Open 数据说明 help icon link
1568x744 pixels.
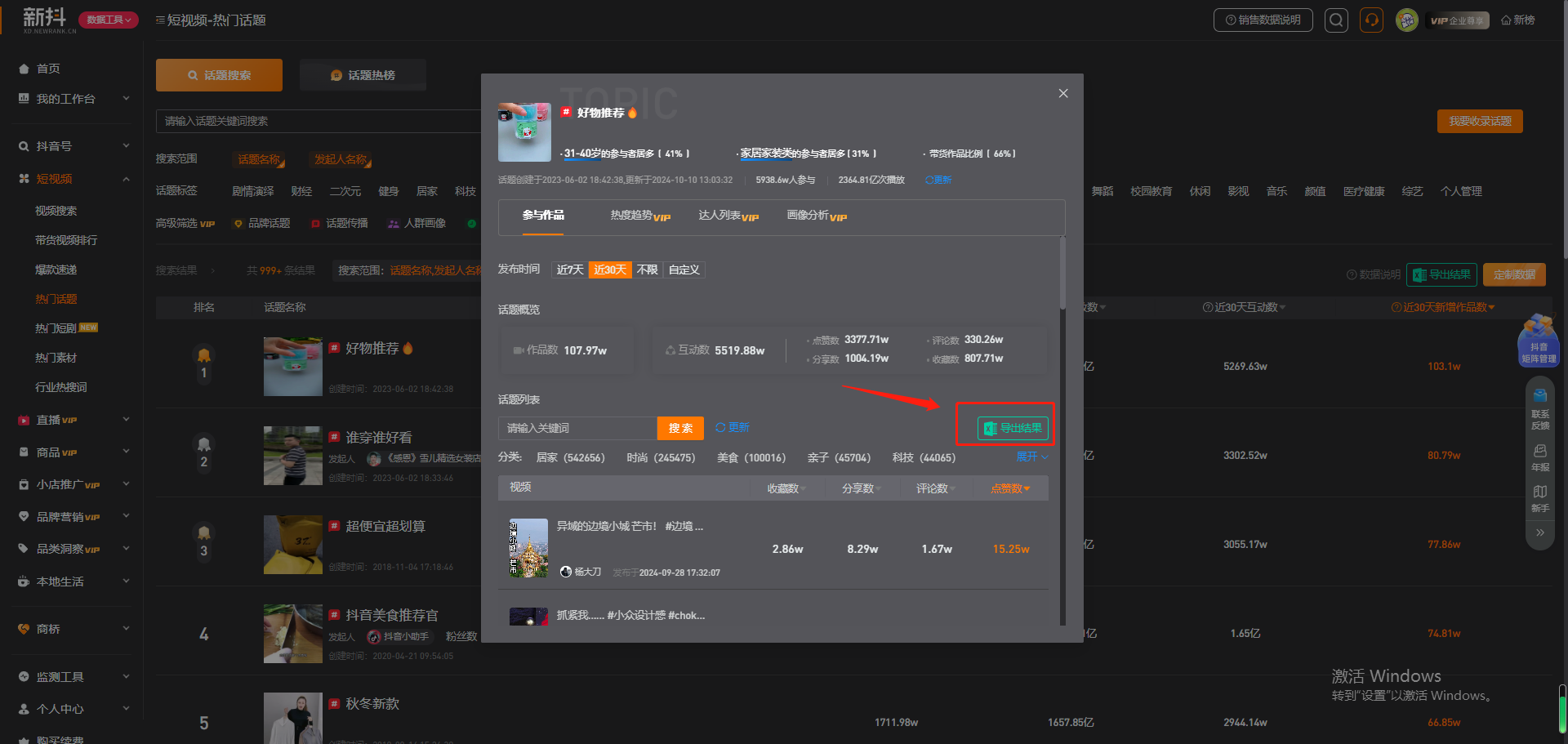1374,274
